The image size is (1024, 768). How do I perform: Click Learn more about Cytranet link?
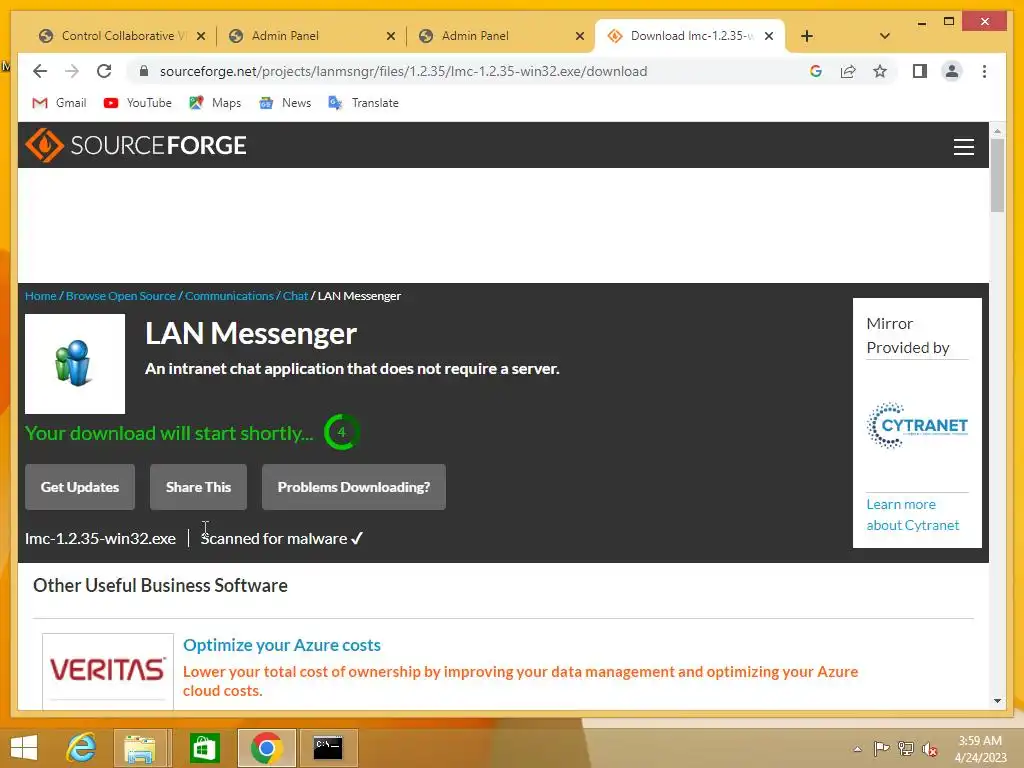pos(912,515)
